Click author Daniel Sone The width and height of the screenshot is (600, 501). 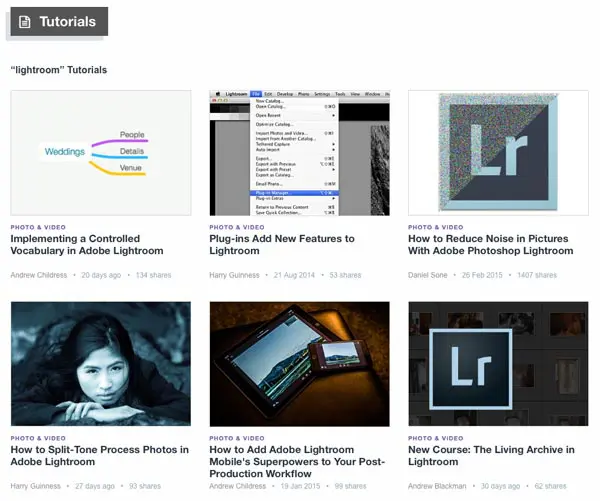tap(428, 275)
